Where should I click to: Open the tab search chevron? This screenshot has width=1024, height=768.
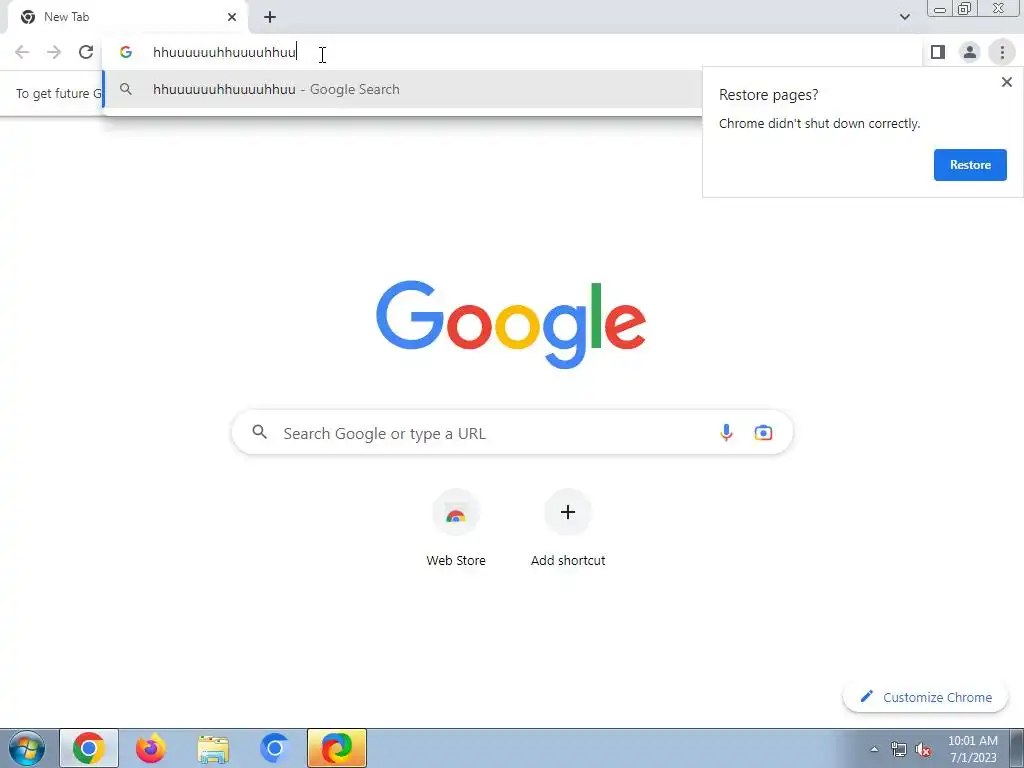[904, 17]
